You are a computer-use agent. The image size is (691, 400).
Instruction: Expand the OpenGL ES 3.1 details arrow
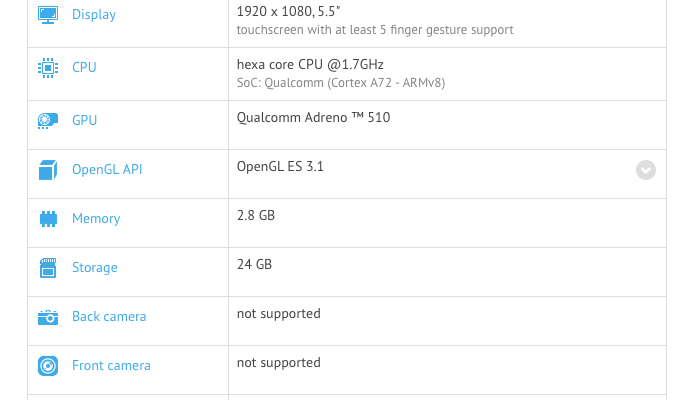[646, 170]
